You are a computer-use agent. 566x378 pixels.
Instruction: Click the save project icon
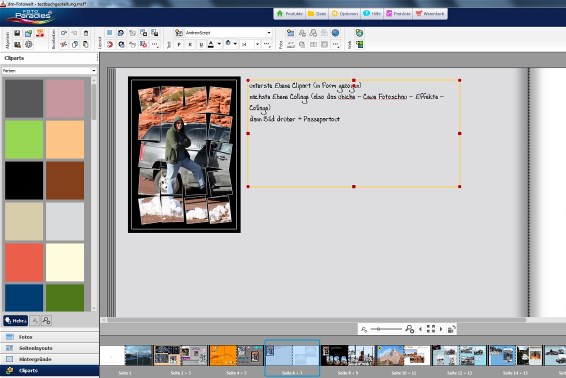pyautogui.click(x=17, y=33)
